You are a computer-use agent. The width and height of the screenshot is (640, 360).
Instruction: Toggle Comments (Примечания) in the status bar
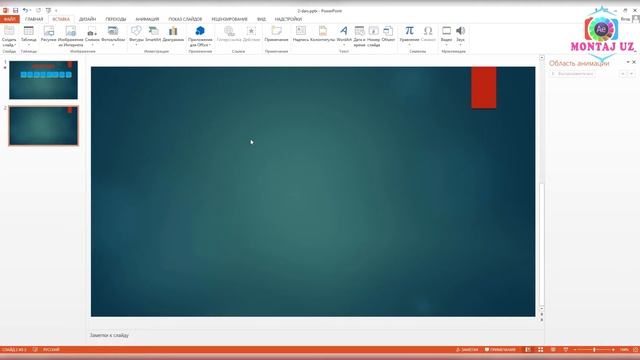pyautogui.click(x=500, y=350)
